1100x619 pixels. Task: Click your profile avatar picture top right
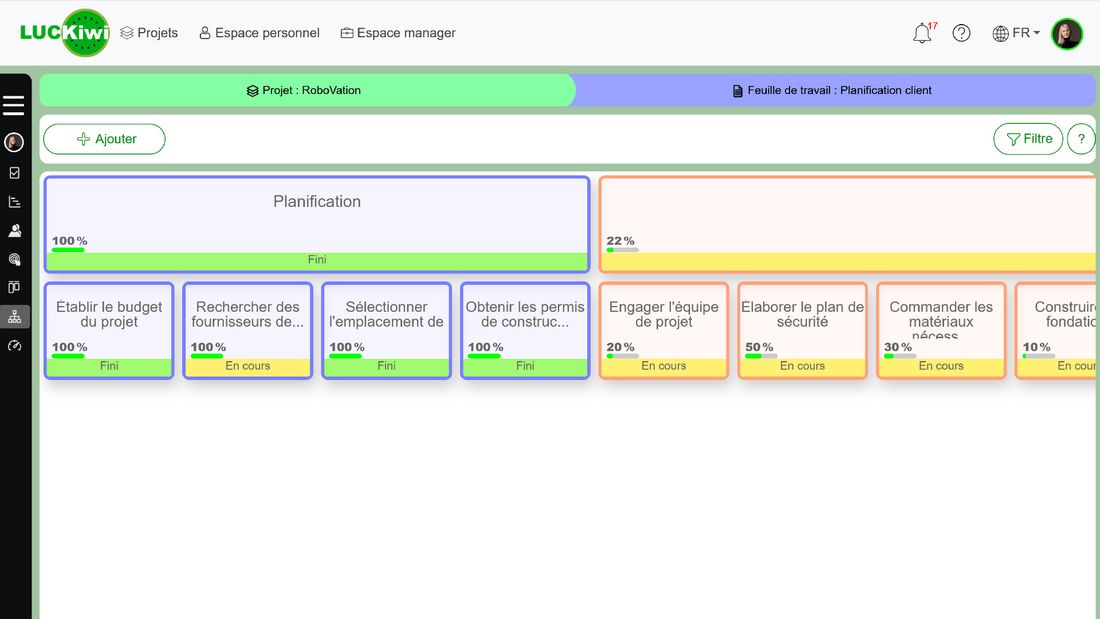(1067, 33)
